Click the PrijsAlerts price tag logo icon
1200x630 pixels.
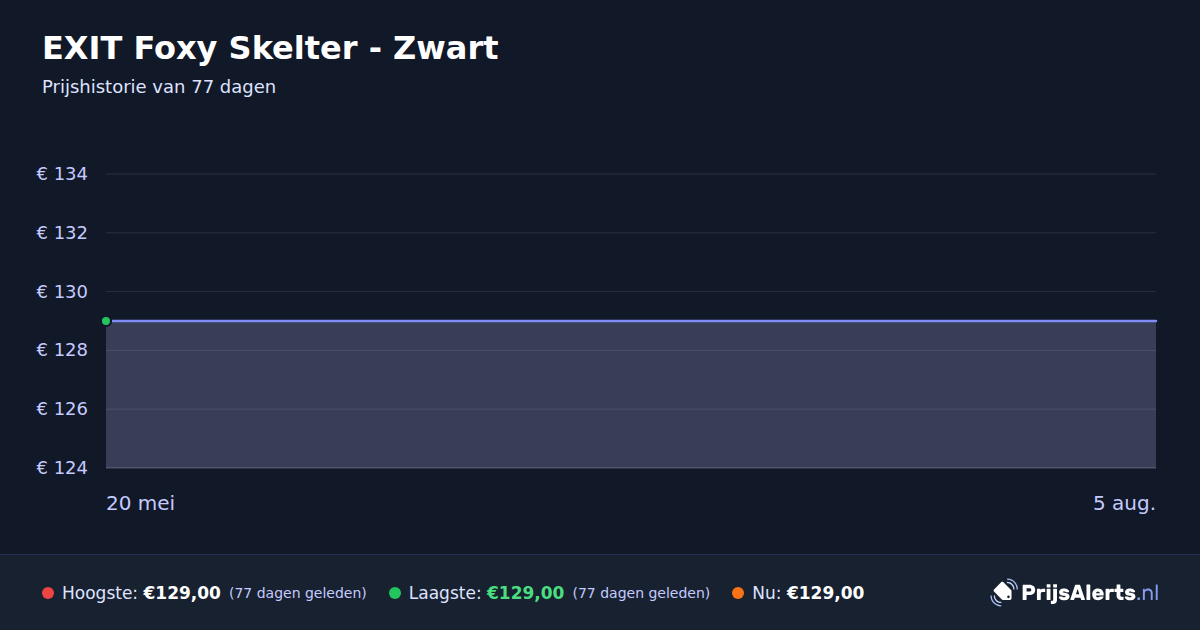(x=1003, y=593)
